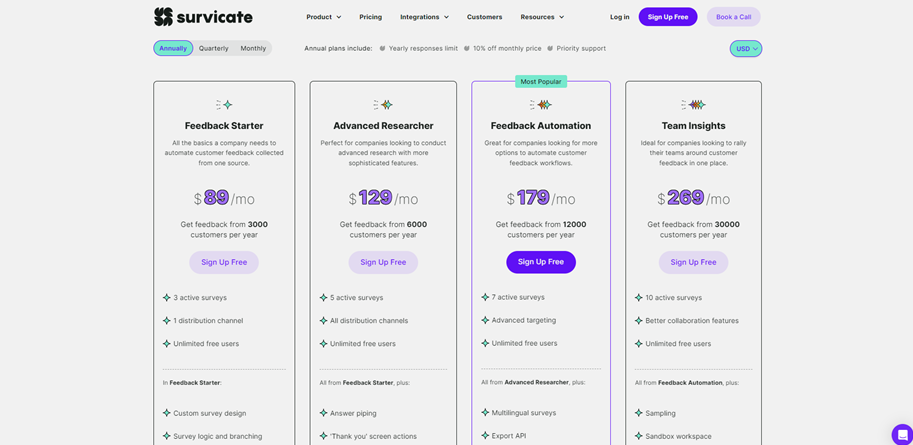913x445 pixels.
Task: Click the $129/mo price
Action: click(x=383, y=199)
